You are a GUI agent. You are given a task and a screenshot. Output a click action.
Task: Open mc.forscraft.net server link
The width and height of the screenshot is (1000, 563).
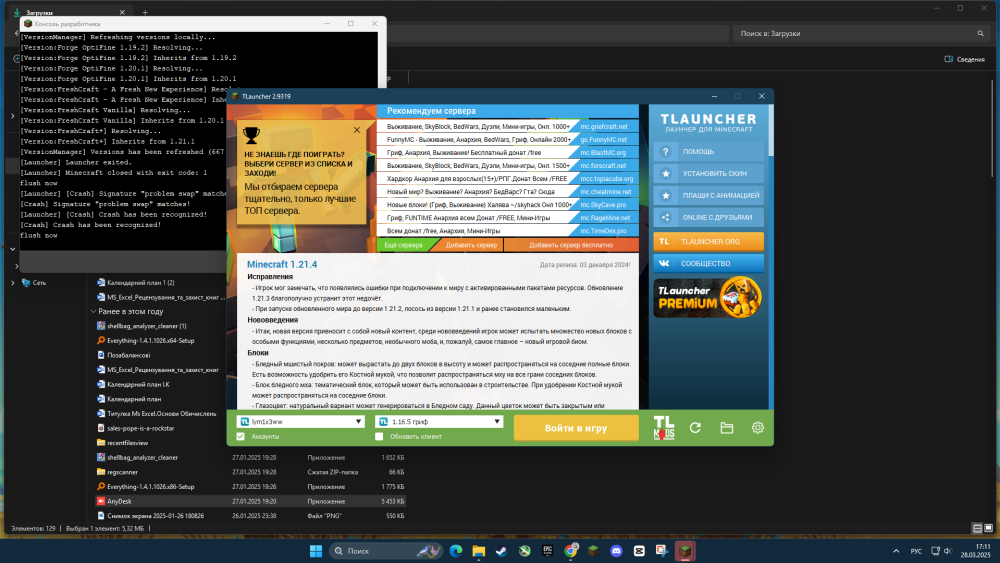tap(604, 166)
